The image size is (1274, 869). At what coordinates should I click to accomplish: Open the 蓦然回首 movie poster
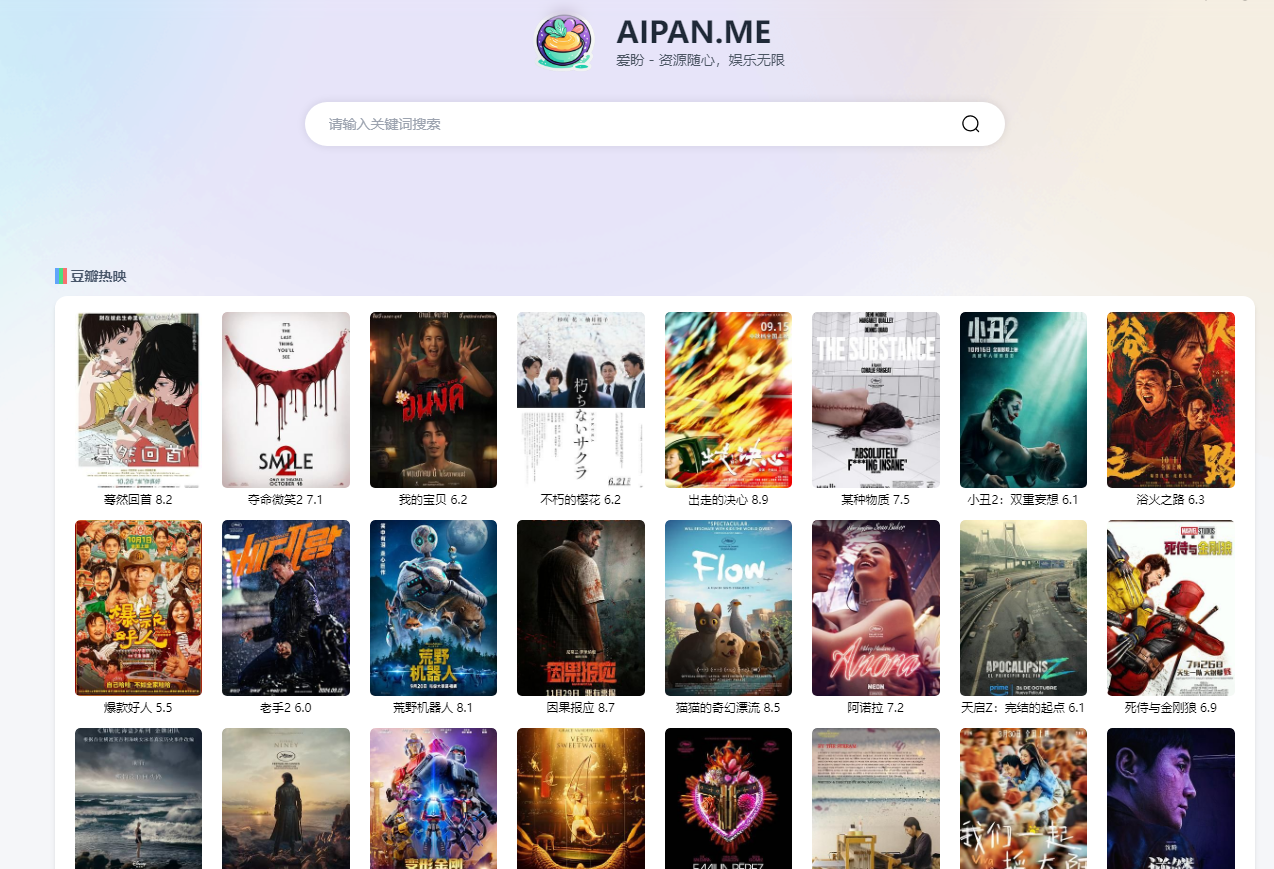[x=138, y=399]
